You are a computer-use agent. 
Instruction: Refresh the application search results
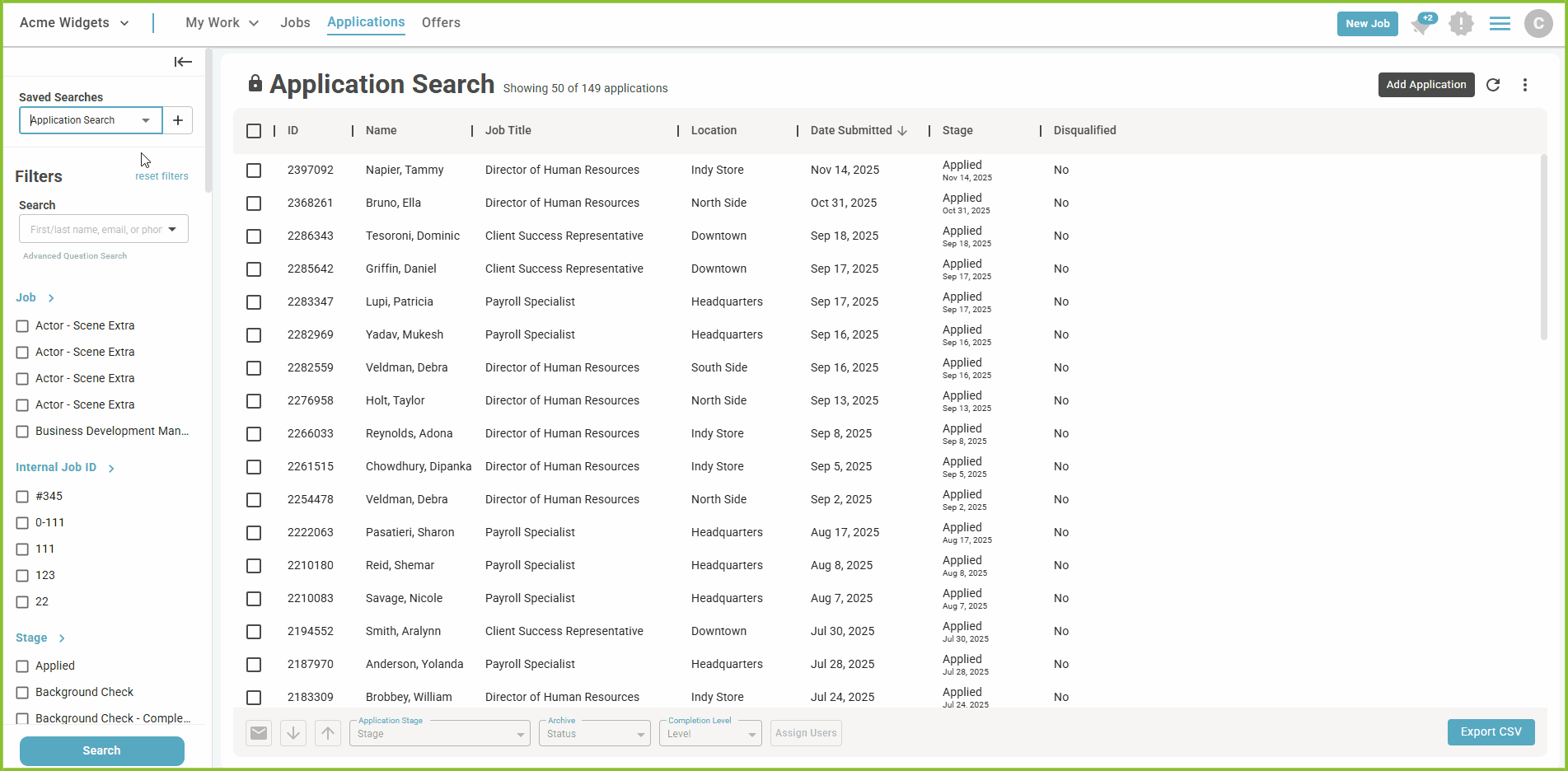tap(1493, 85)
